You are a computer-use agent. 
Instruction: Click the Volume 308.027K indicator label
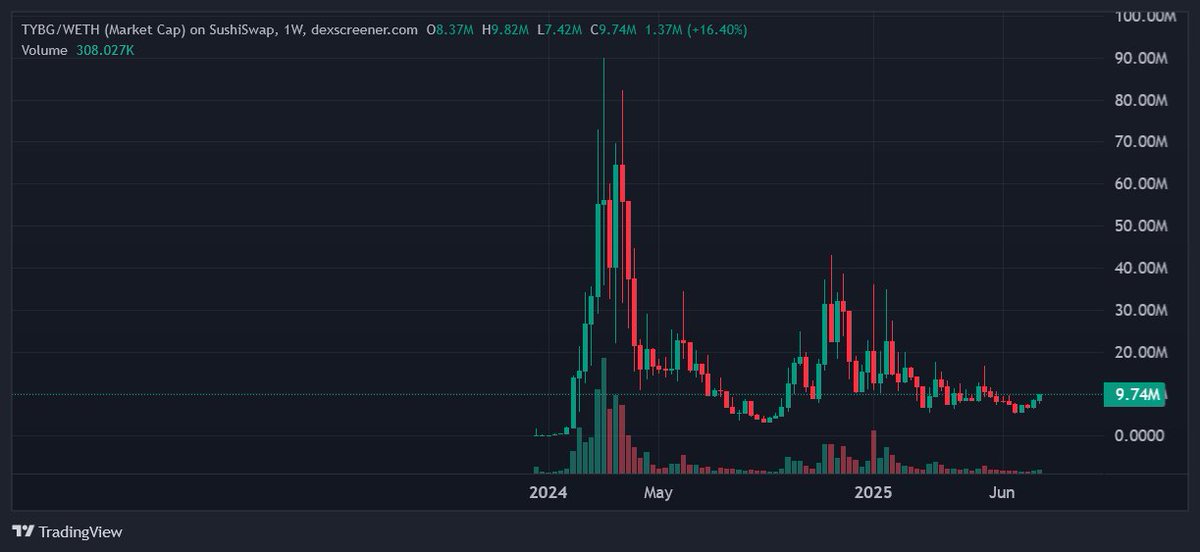tap(78, 50)
